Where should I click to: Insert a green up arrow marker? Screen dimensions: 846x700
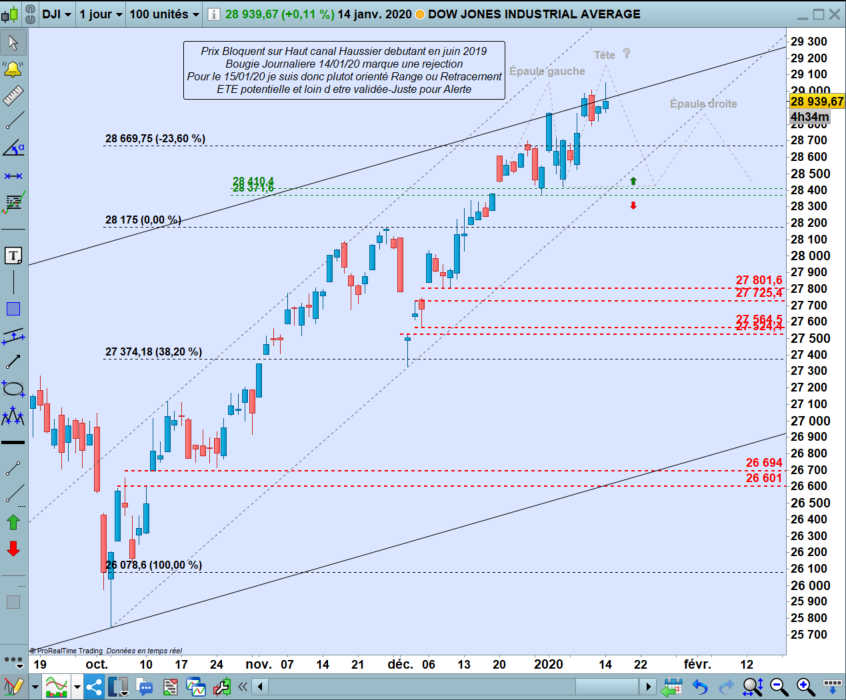[13, 522]
